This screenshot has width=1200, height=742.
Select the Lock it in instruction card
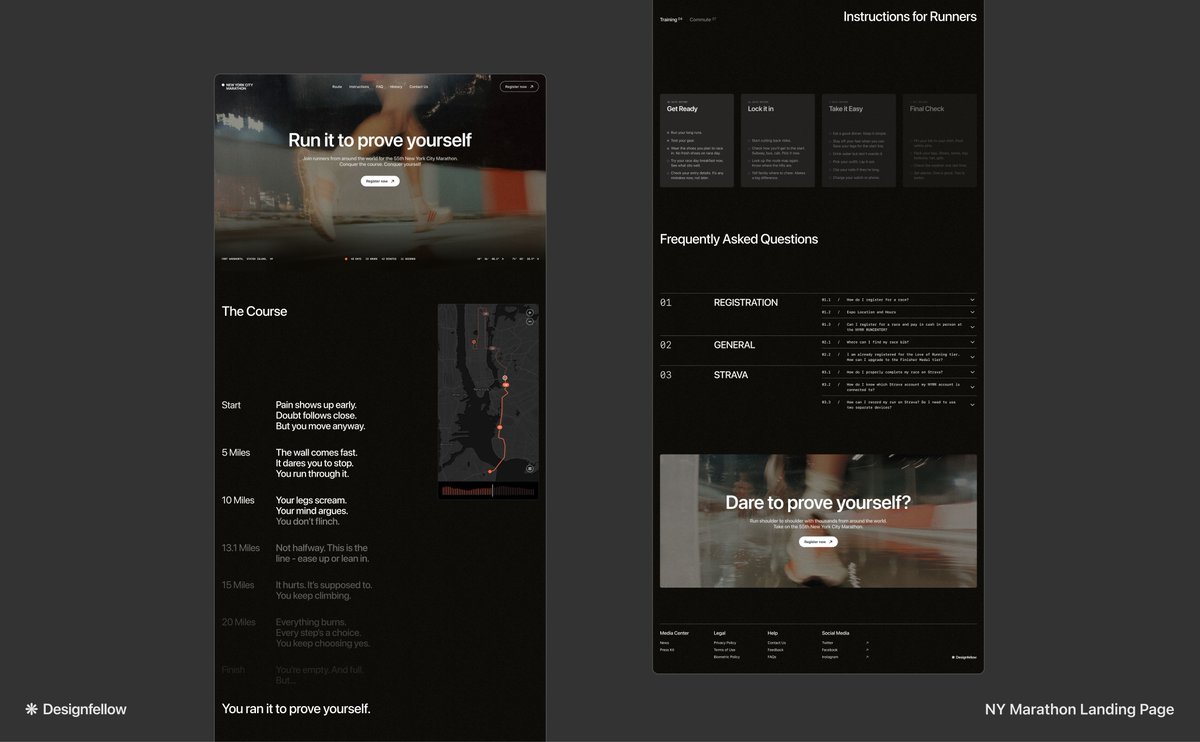778,140
